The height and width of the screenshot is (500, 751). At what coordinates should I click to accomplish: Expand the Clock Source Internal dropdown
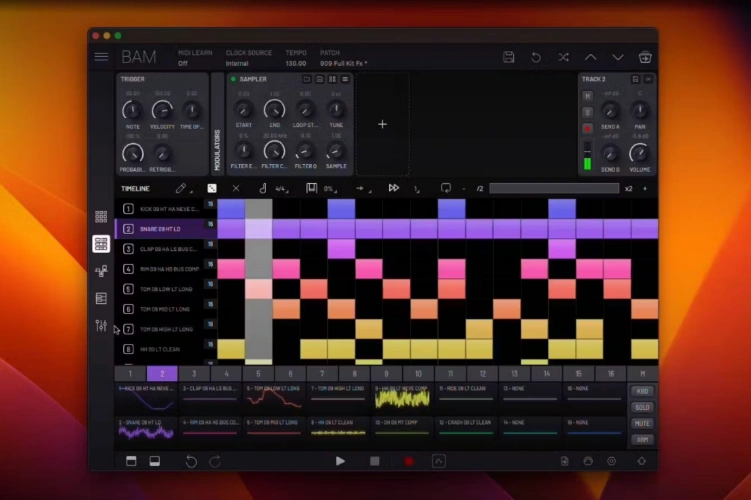(x=247, y=63)
